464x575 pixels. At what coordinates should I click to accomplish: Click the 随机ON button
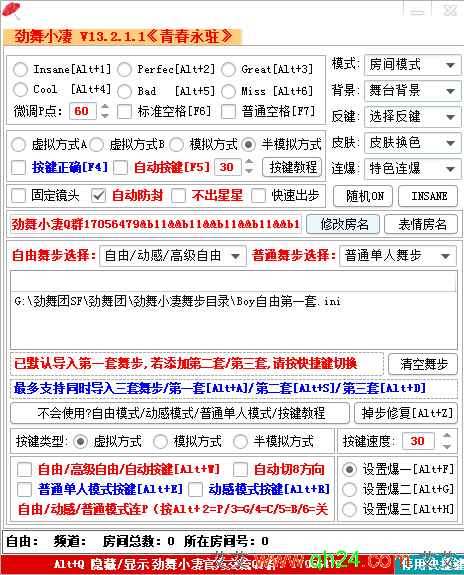coord(363,196)
